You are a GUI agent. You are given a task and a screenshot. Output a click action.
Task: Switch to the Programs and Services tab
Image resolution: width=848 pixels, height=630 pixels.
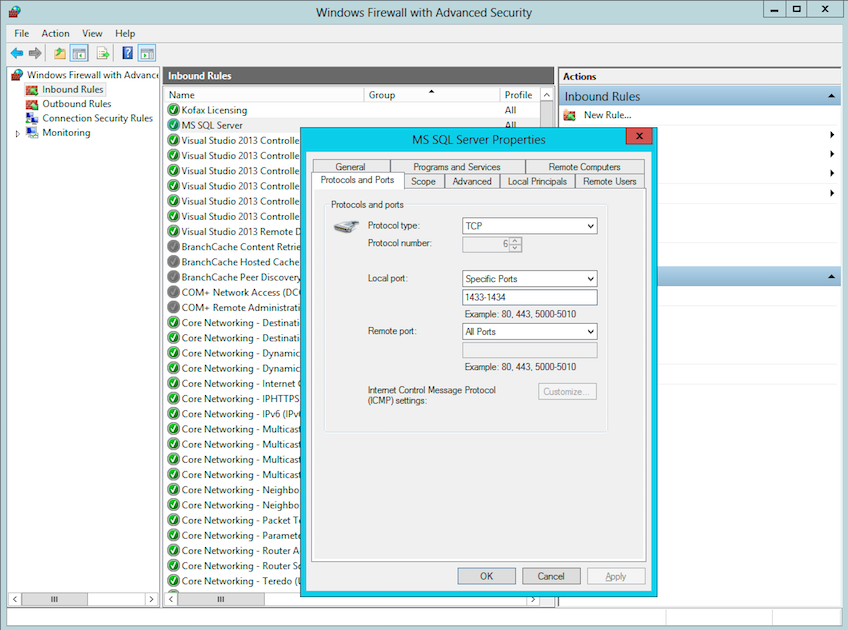[x=457, y=166]
